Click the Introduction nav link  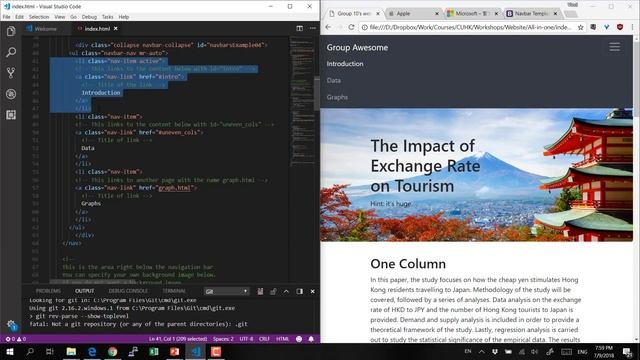[x=345, y=64]
